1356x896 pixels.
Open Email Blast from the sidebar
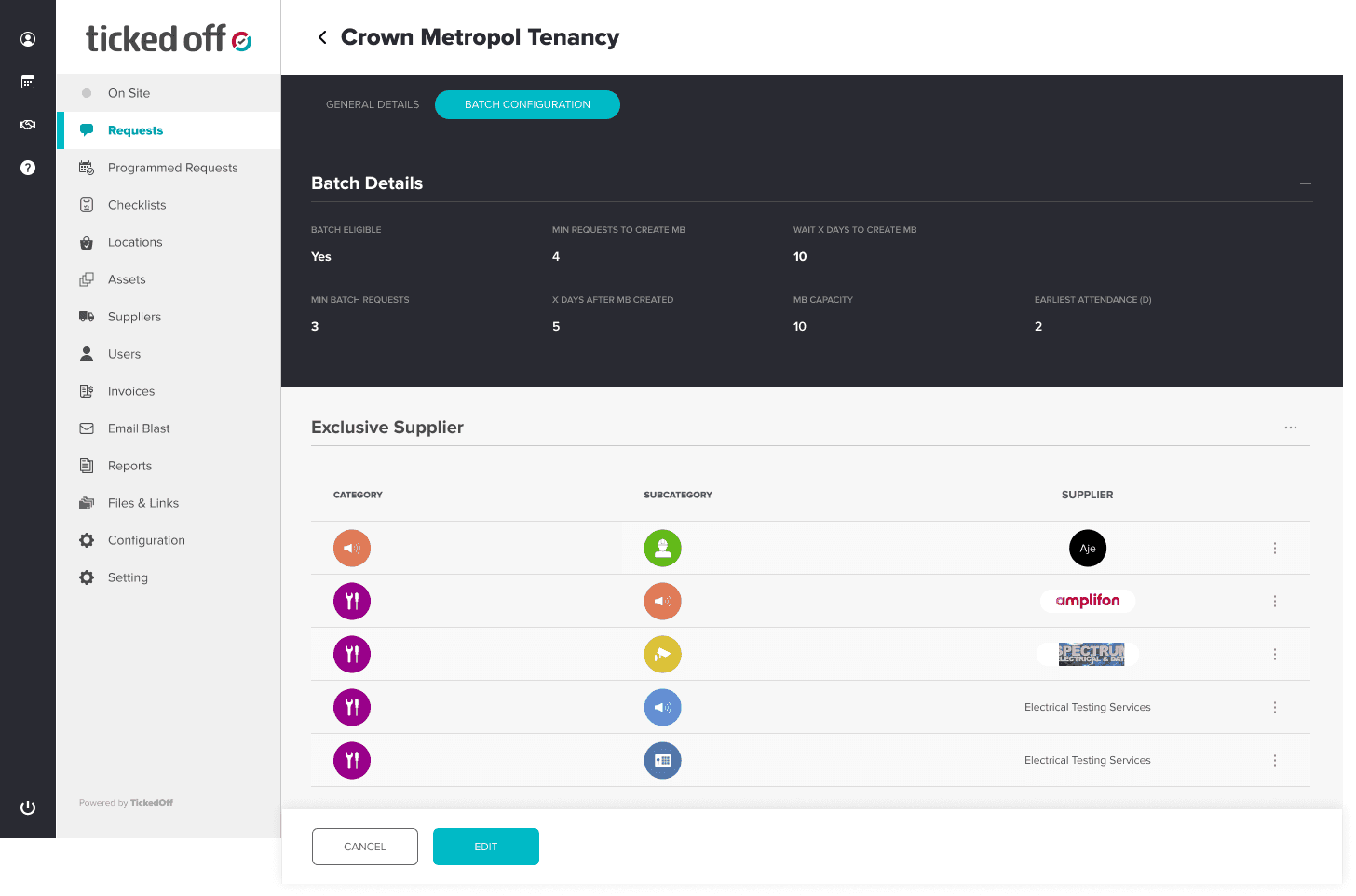click(169, 428)
